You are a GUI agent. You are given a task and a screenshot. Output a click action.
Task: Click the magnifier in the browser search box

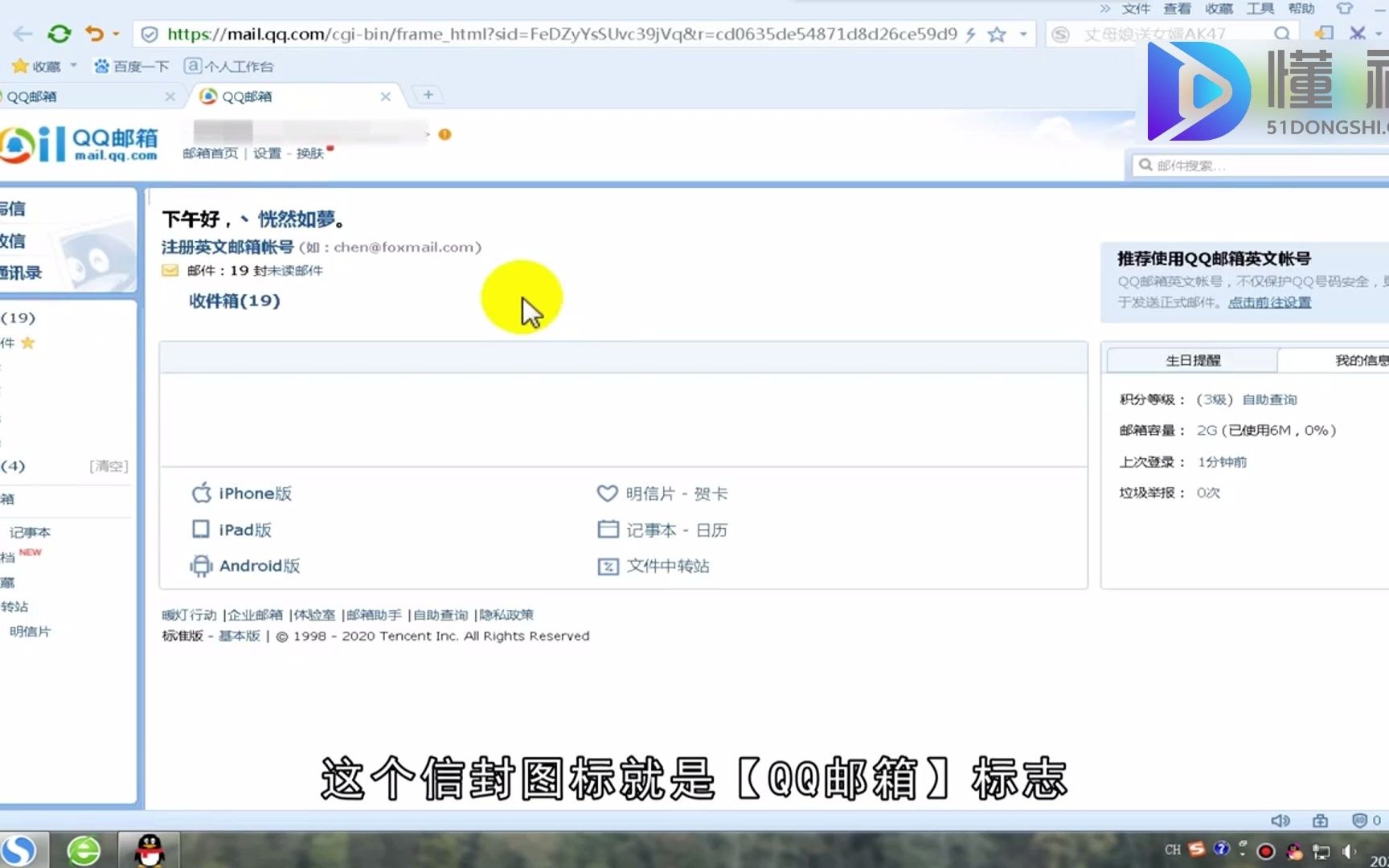(1282, 34)
